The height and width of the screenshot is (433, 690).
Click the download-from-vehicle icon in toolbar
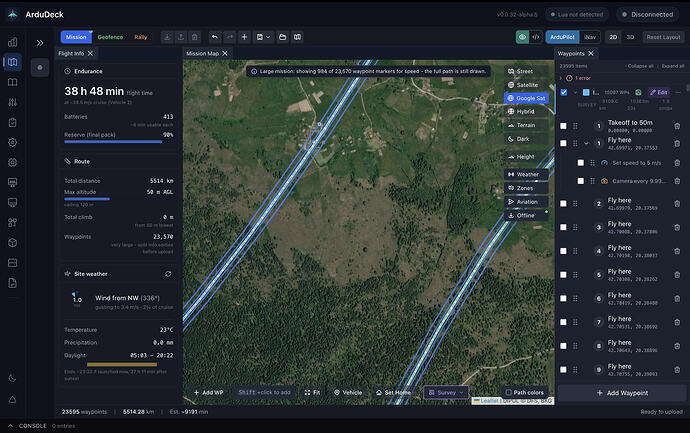[x=167, y=37]
